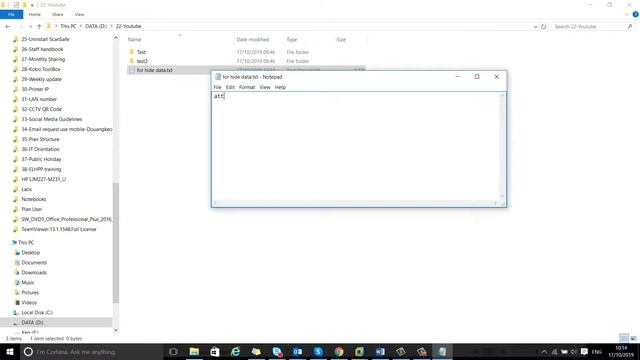Open Desktop under This PC

[x=31, y=253]
